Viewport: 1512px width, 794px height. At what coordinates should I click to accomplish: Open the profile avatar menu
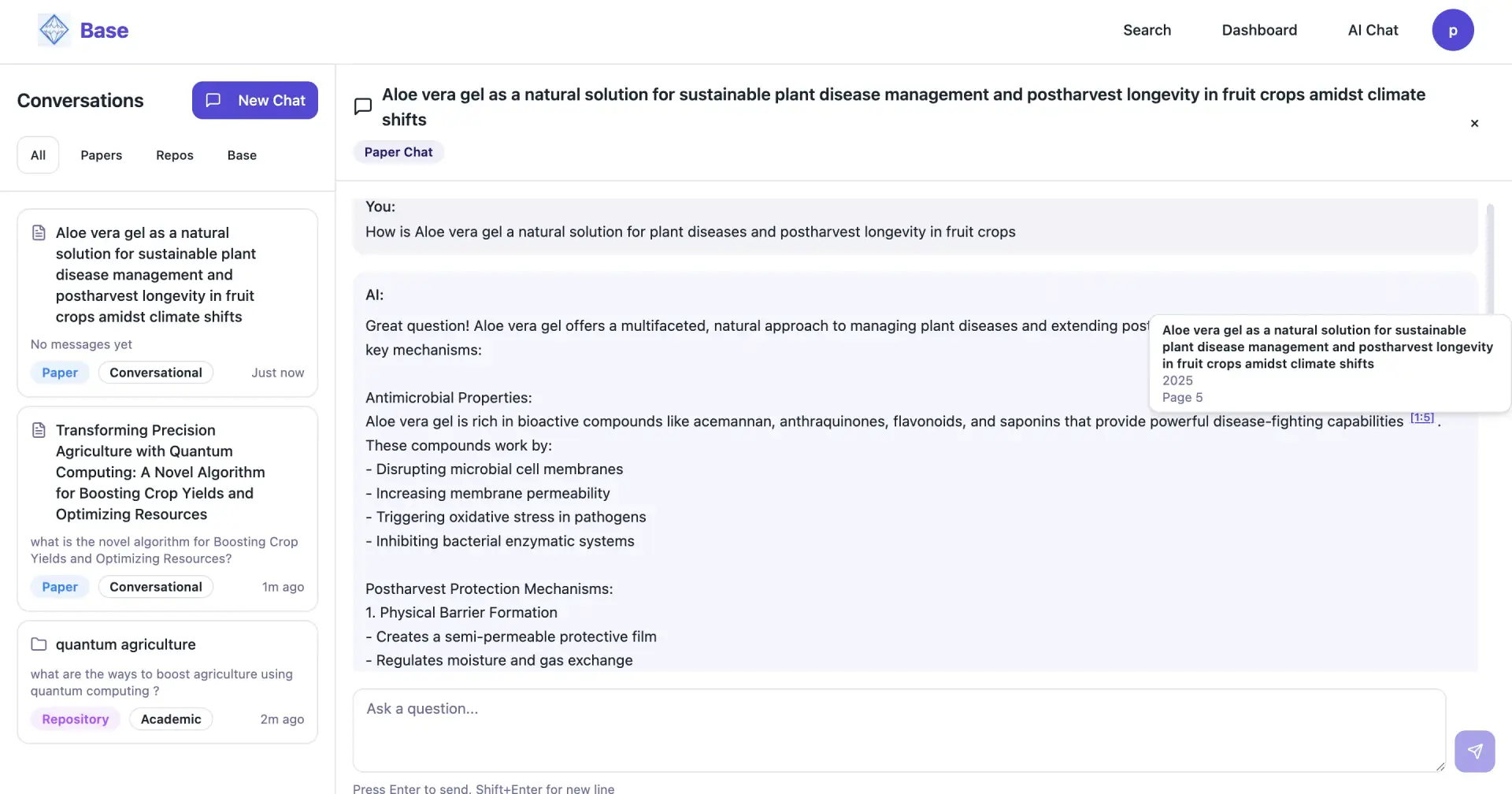pyautogui.click(x=1453, y=29)
